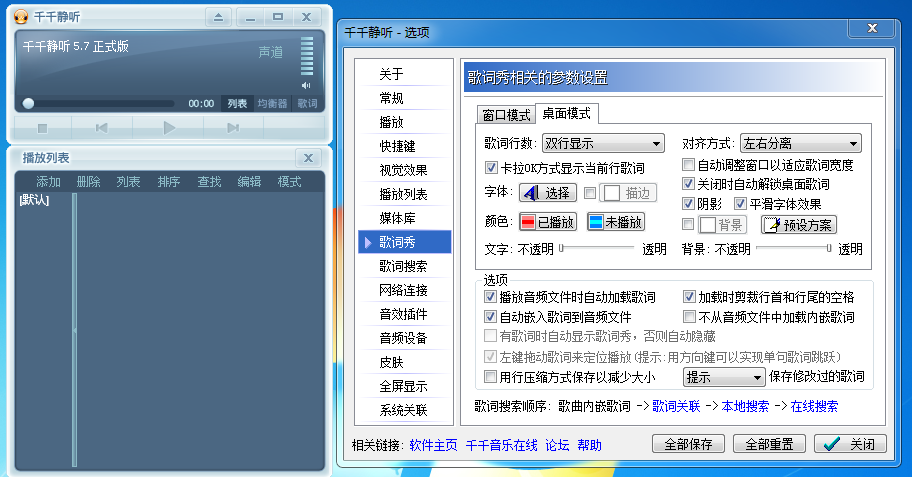Click the eject icon in player title bar
The width and height of the screenshot is (912, 477).
pyautogui.click(x=218, y=17)
